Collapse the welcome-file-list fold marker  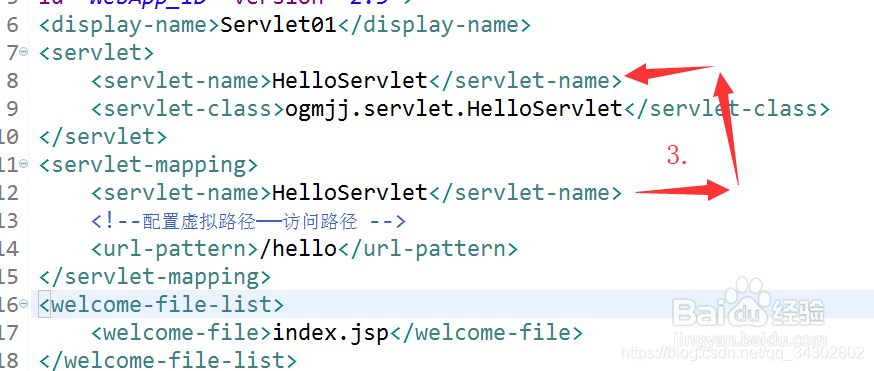[23, 304]
